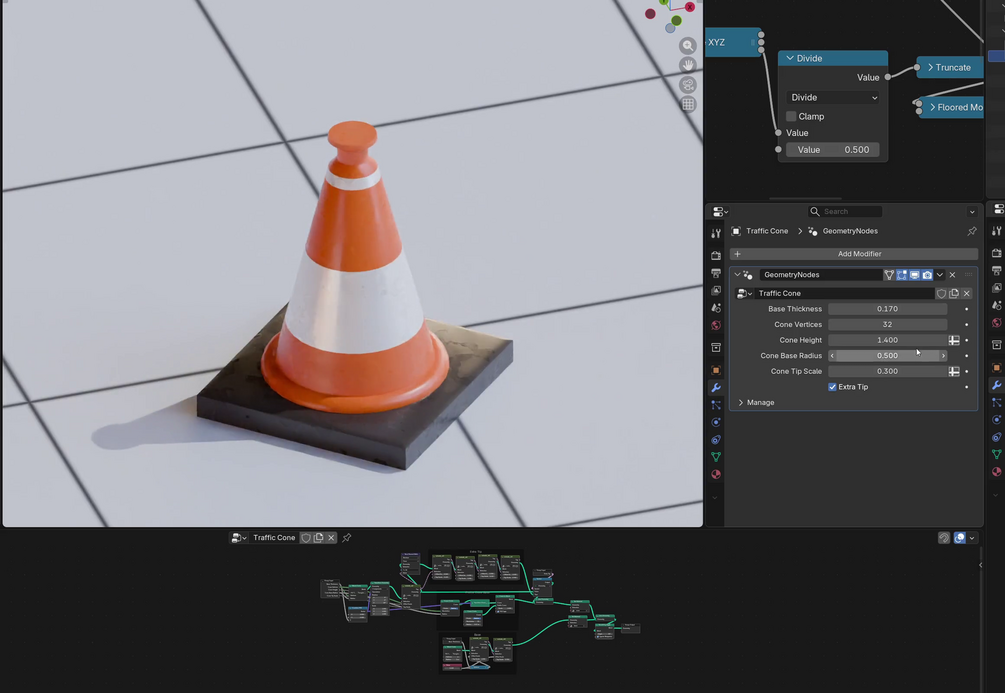Open the Render properties tab

716,256
